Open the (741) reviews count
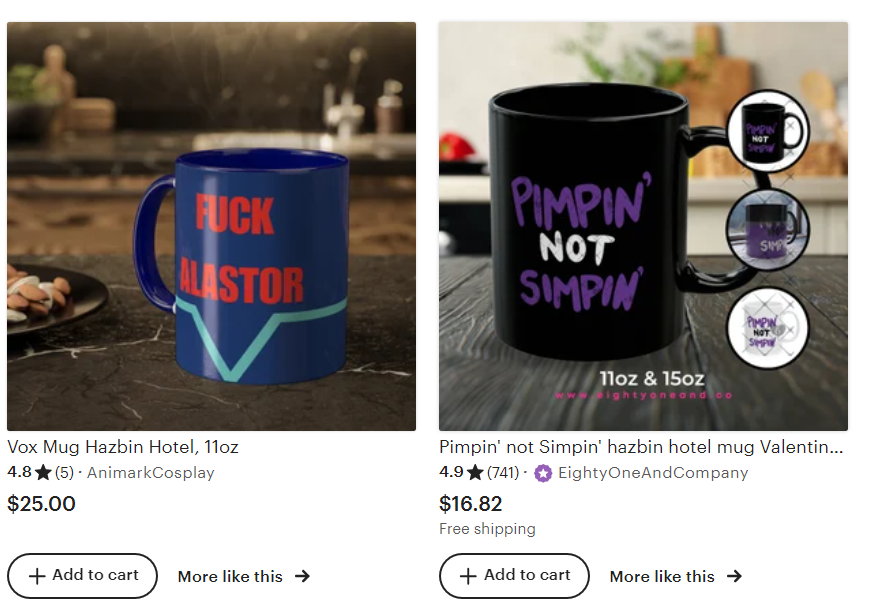Screen dimensions: 872x615 [503, 473]
